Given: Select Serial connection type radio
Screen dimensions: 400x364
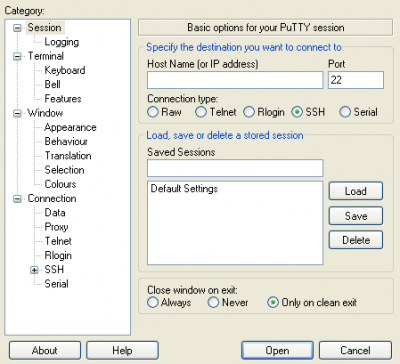Looking at the screenshot, I should tap(345, 112).
